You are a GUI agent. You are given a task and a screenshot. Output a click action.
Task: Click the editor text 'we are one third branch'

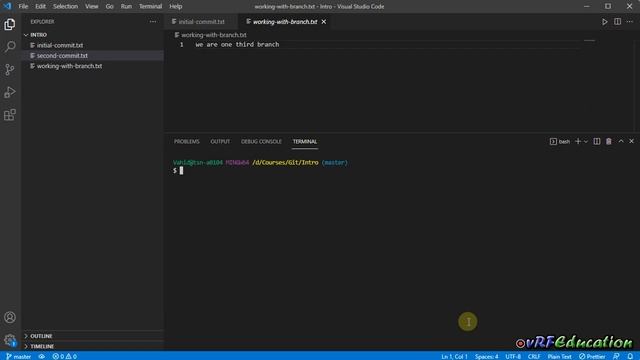(x=237, y=44)
